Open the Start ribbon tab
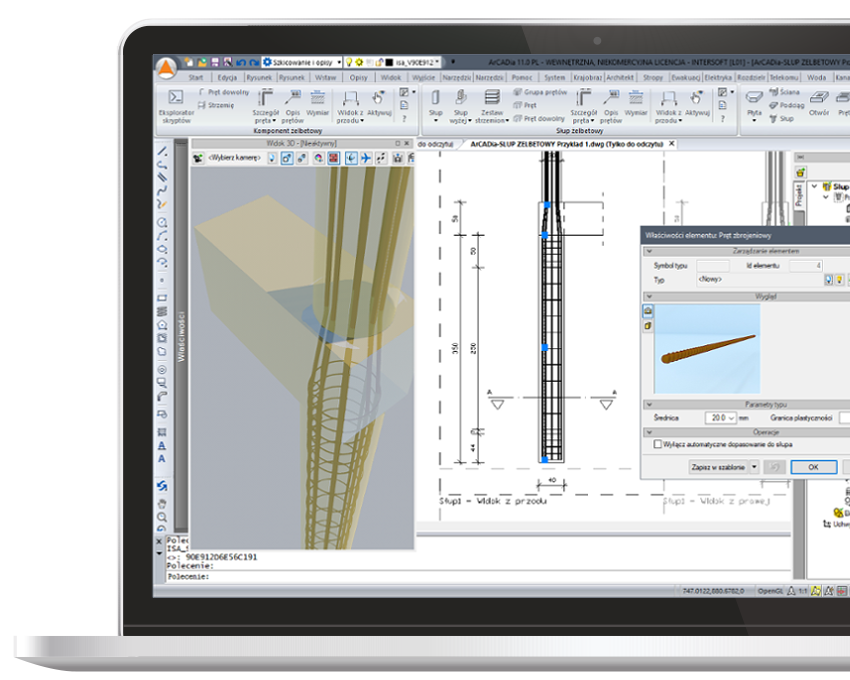This screenshot has width=850, height=680. point(196,78)
